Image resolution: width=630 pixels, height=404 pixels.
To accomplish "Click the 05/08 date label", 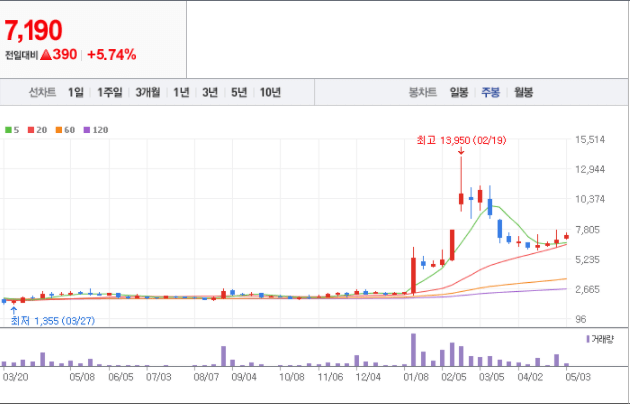I will point(82,377).
